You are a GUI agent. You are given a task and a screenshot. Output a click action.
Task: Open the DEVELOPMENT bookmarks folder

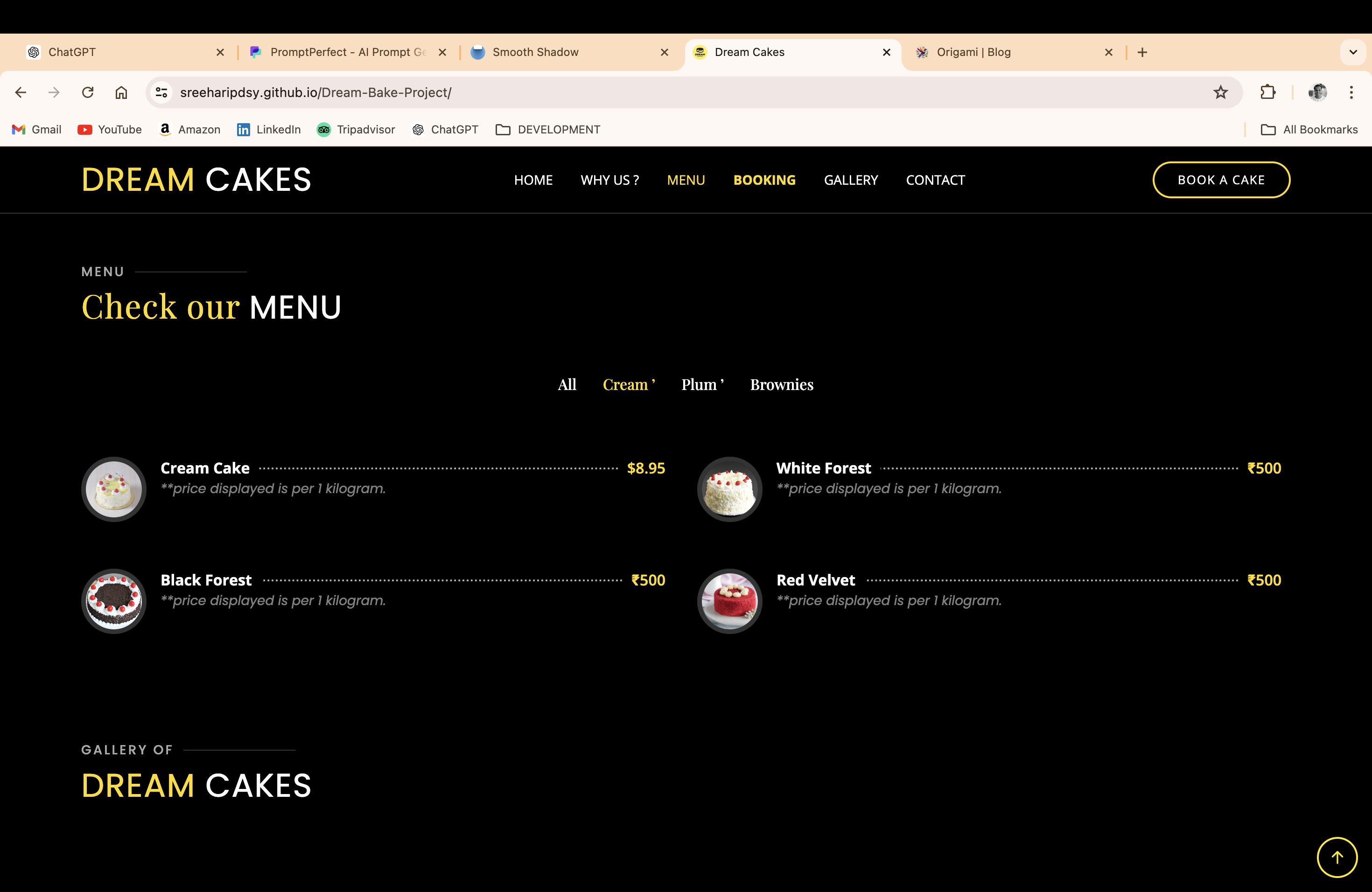[x=548, y=130]
